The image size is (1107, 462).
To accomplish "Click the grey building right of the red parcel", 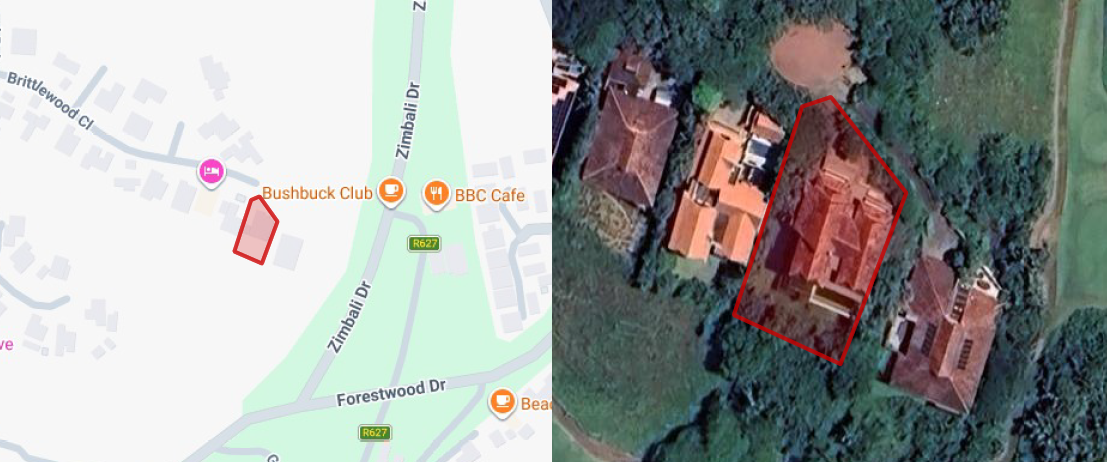I will 288,252.
